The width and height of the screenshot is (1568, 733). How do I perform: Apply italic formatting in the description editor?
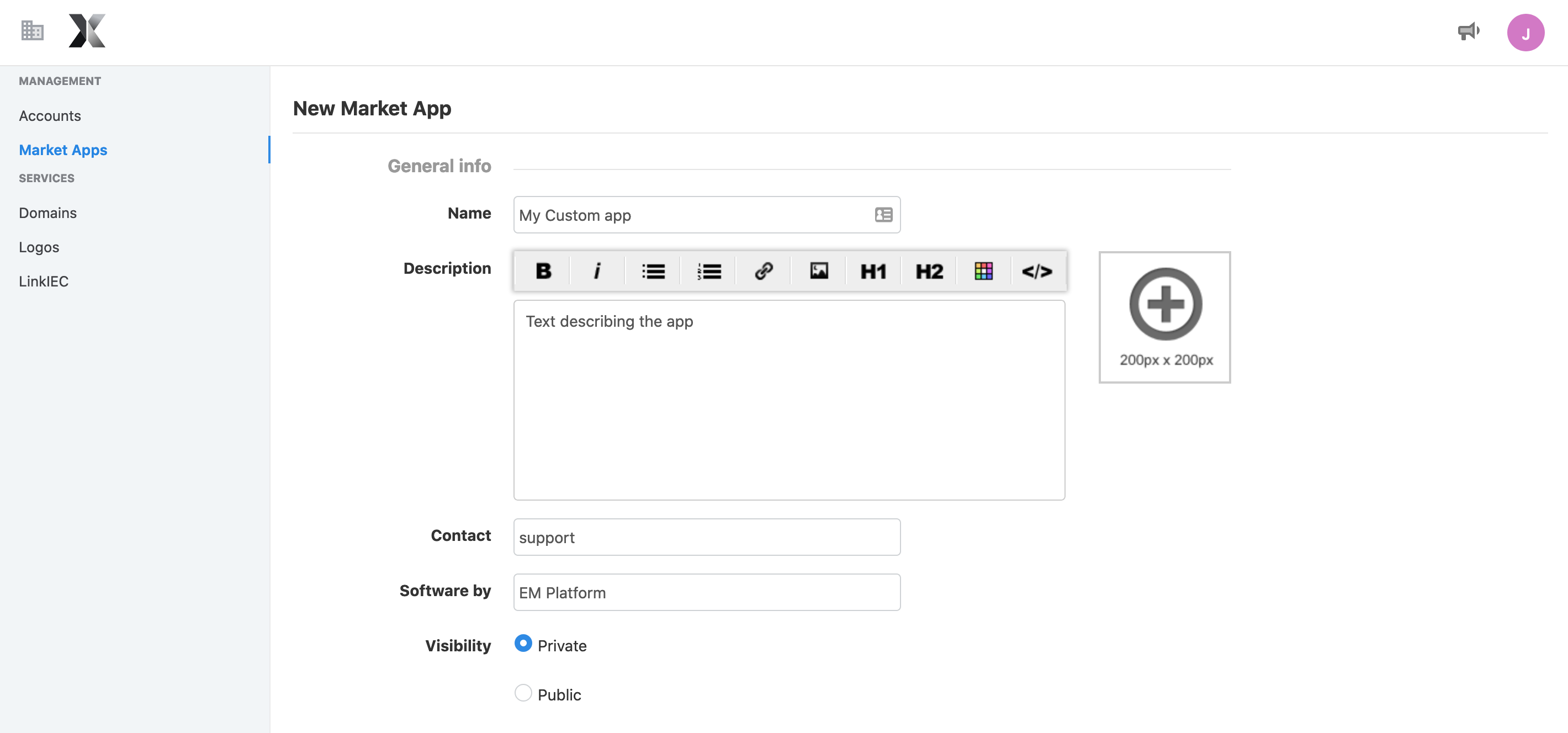pyautogui.click(x=597, y=272)
